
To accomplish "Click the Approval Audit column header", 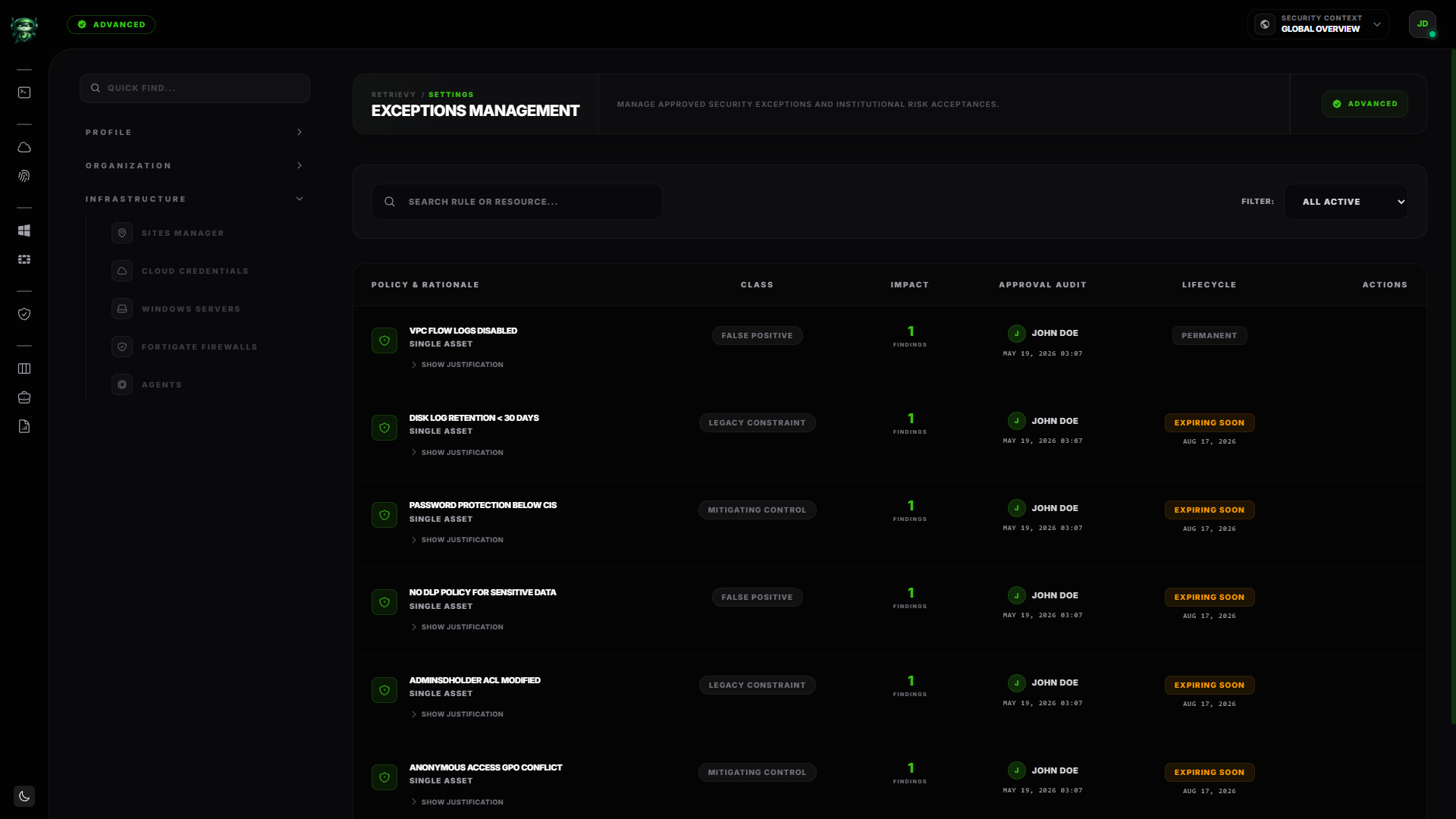I will [1043, 285].
